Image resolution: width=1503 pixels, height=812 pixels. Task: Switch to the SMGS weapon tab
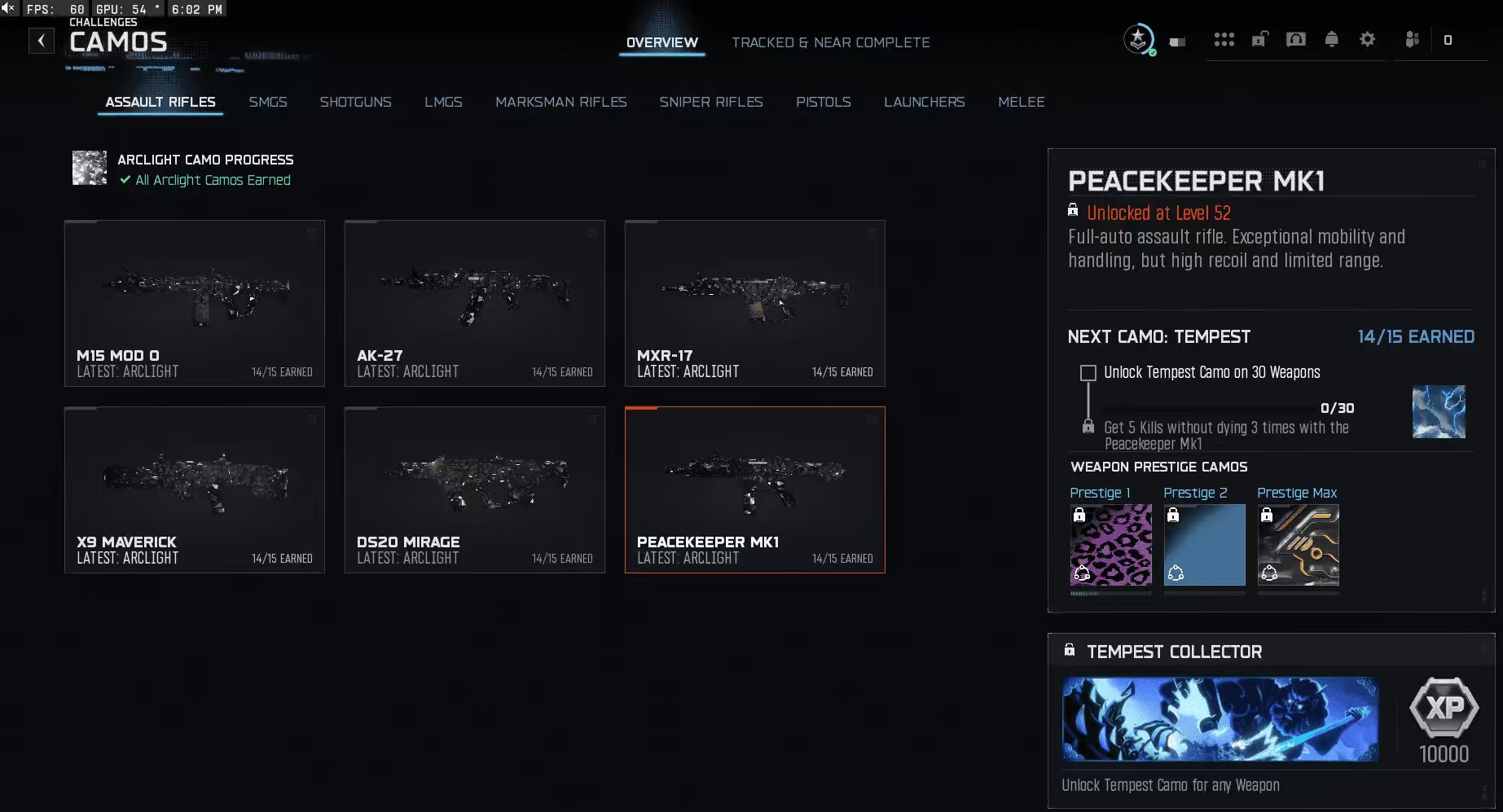pyautogui.click(x=268, y=102)
